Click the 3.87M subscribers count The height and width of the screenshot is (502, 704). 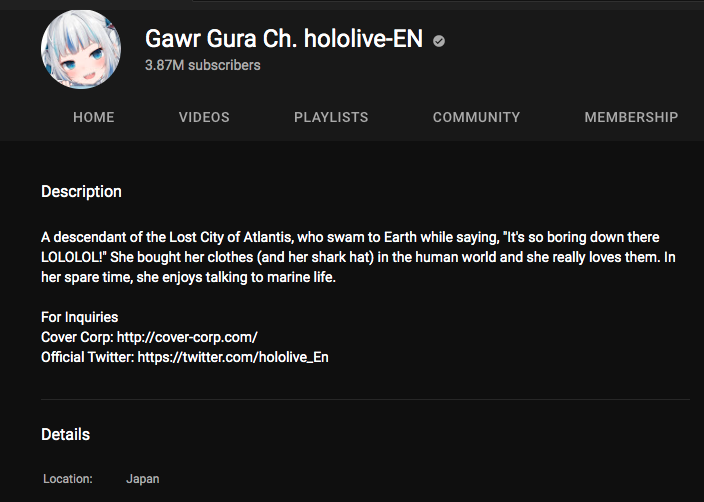coord(202,65)
